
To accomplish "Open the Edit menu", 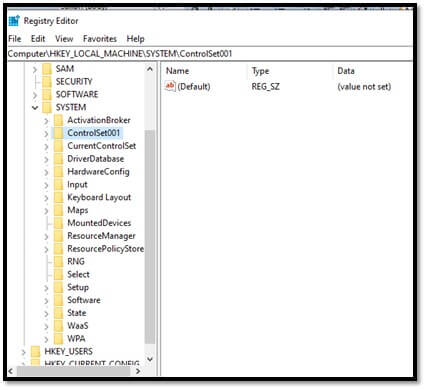I will 38,39.
